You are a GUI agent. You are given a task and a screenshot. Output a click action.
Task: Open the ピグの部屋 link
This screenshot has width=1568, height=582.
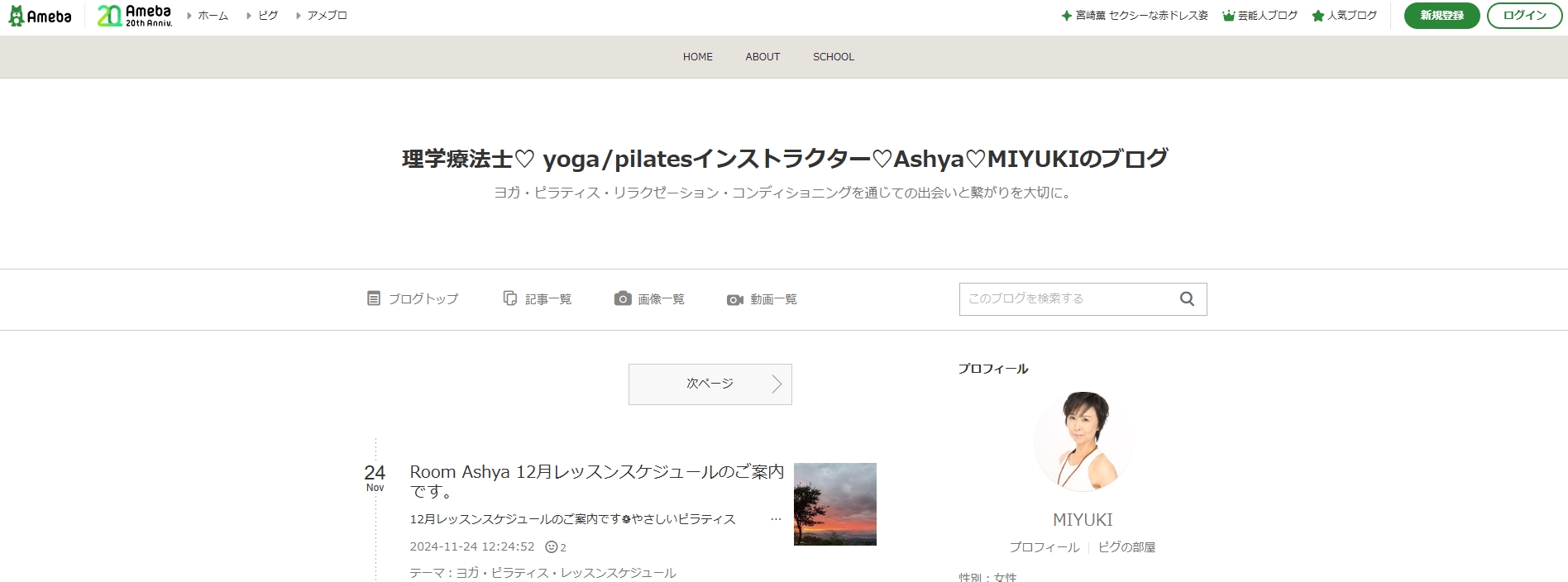pos(1126,547)
